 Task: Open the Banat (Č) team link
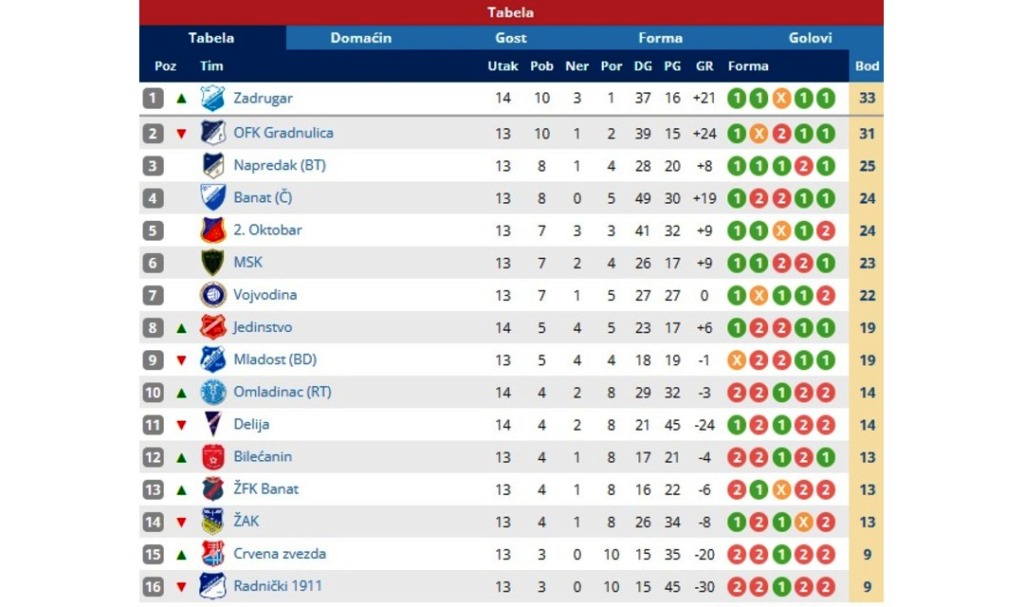point(263,198)
